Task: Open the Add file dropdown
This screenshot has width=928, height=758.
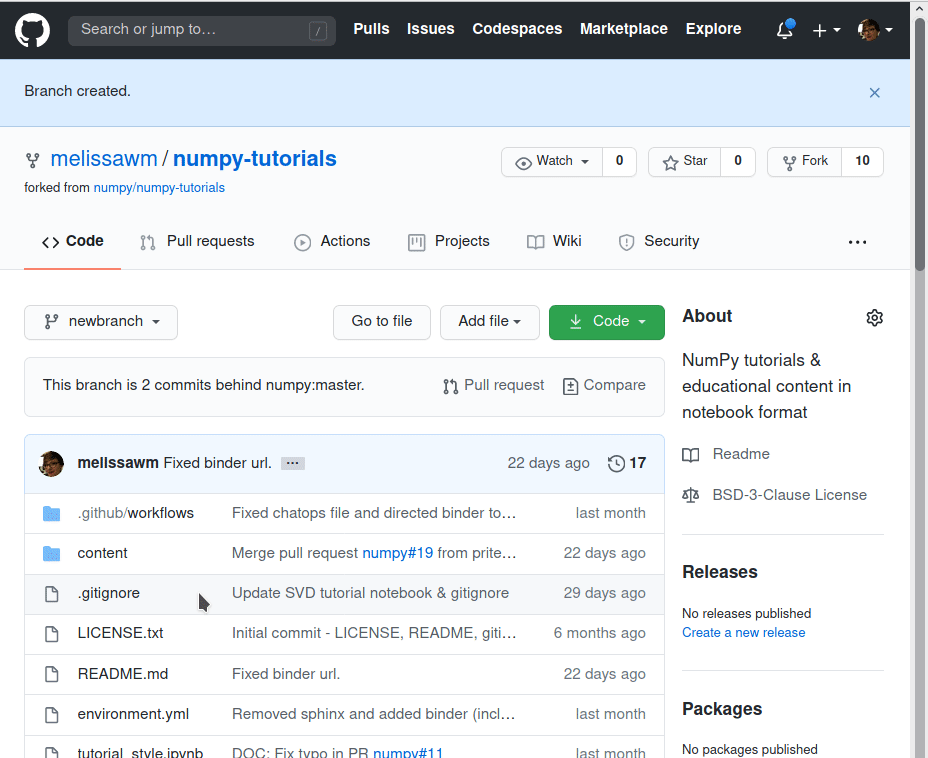Action: coord(489,322)
